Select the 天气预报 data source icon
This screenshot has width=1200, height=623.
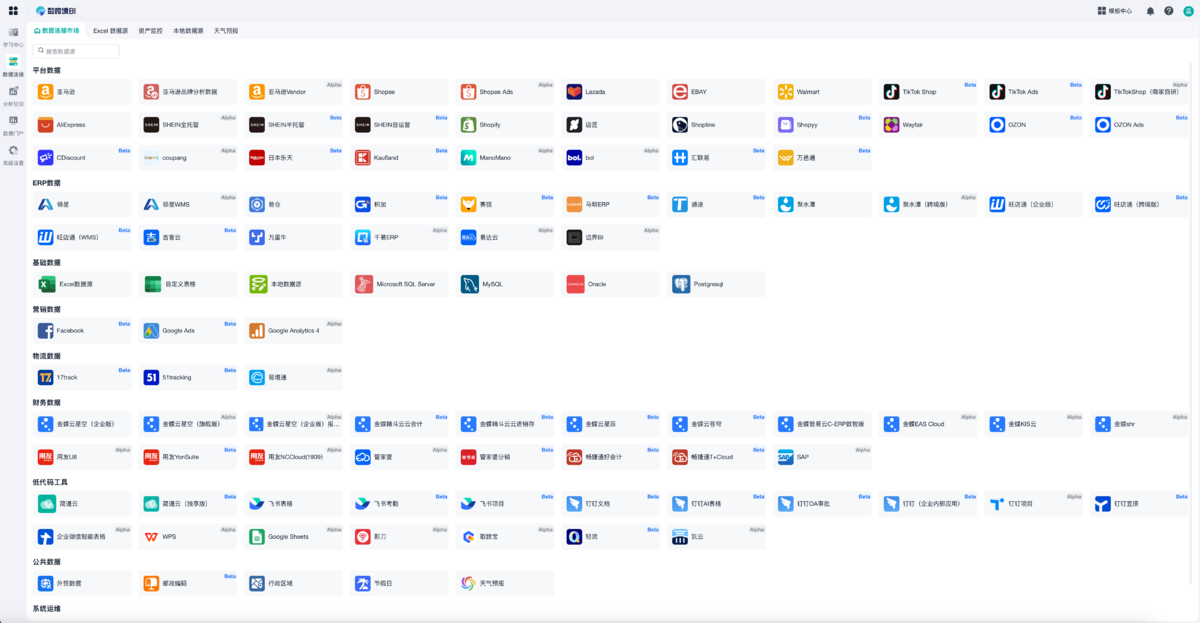pos(468,583)
